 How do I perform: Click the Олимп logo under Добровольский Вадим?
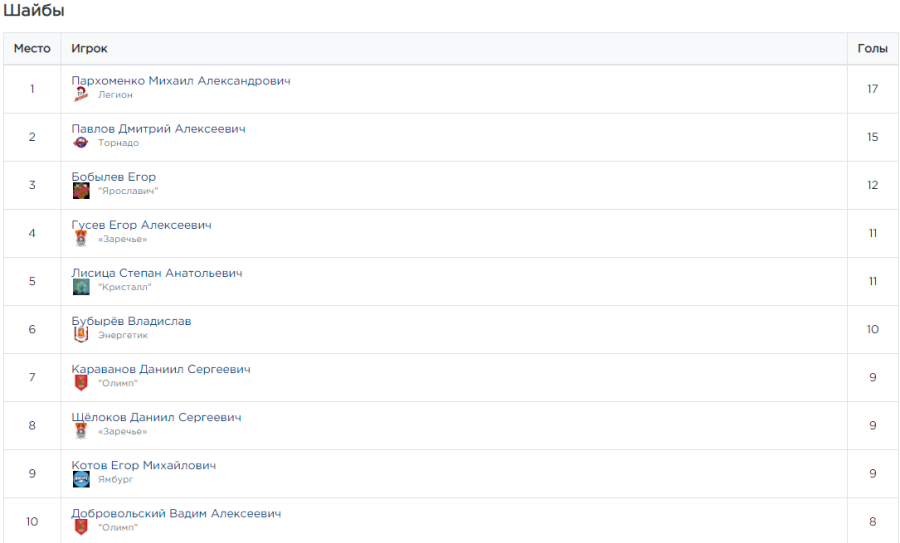[x=81, y=527]
